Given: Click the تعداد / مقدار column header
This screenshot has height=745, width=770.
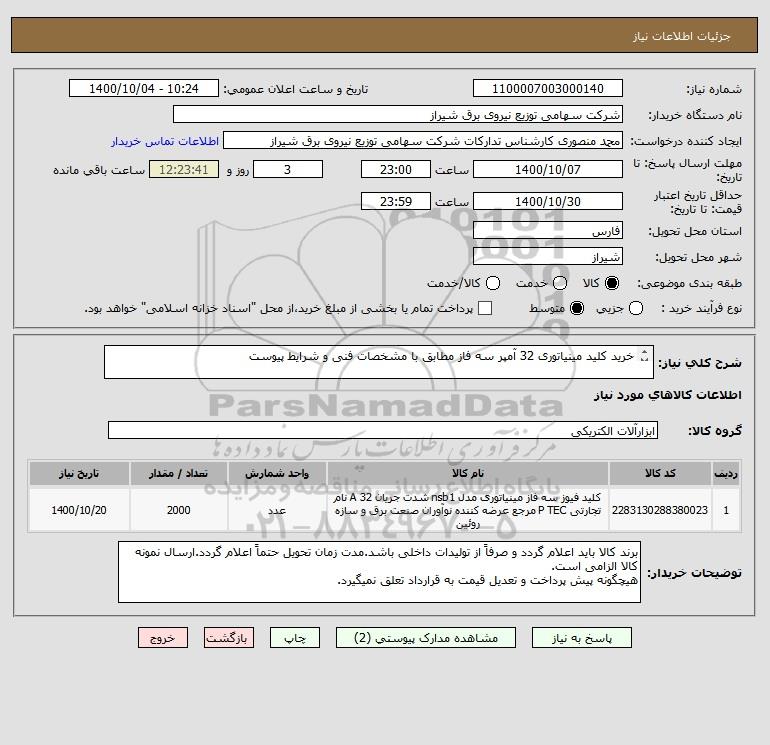Looking at the screenshot, I should pyautogui.click(x=178, y=473).
